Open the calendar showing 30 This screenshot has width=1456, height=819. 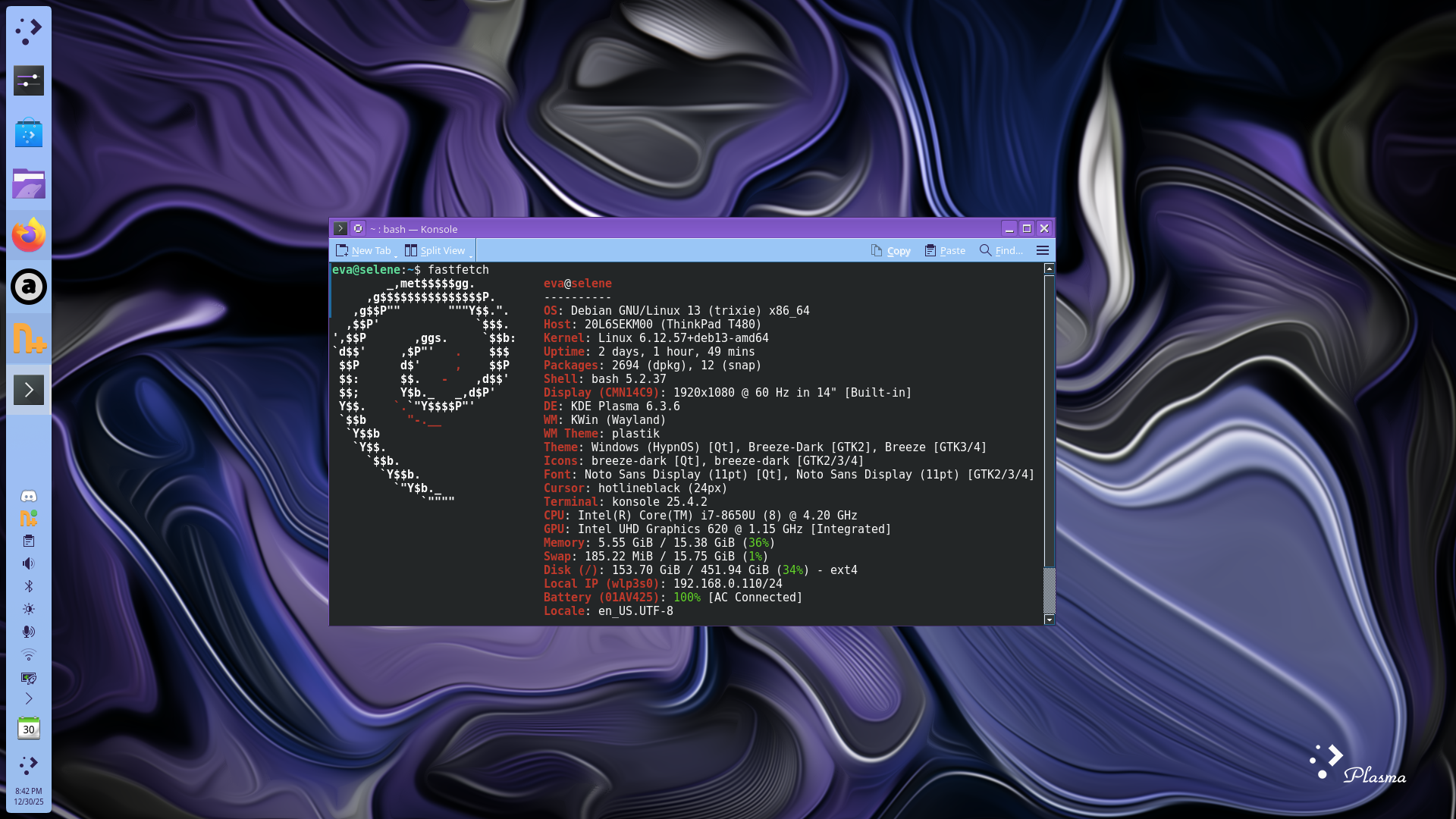point(29,729)
